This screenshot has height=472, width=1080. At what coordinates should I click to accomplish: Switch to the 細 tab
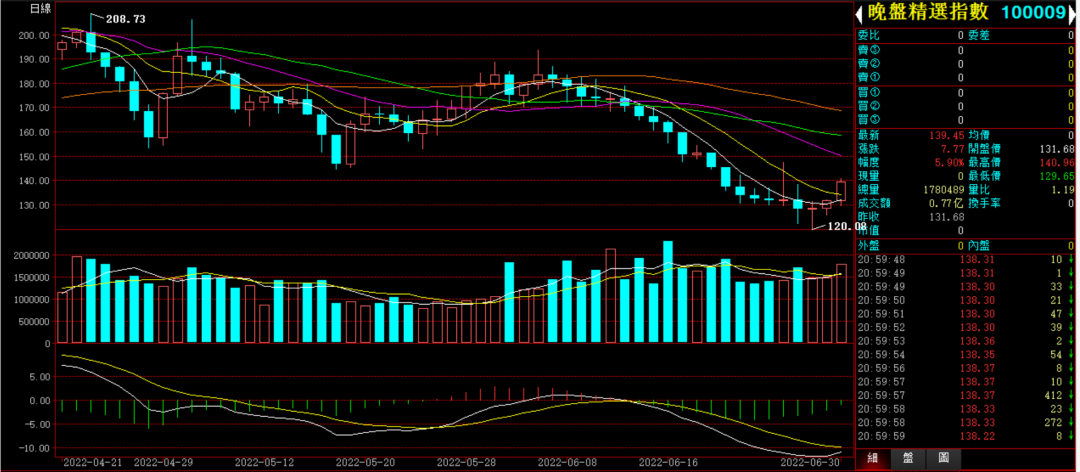(x=872, y=458)
